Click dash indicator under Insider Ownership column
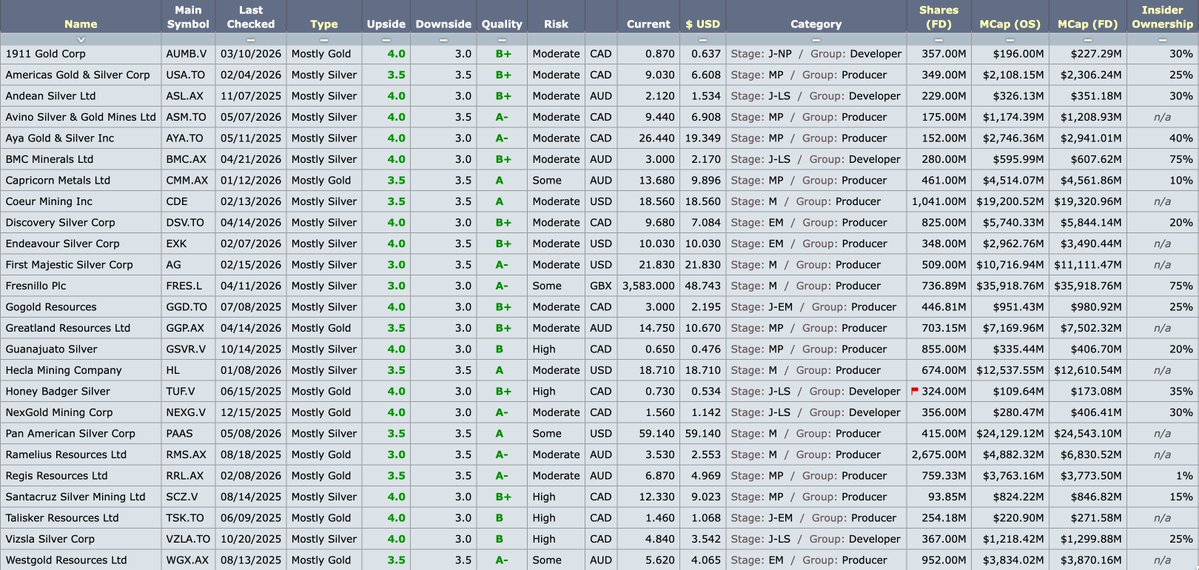Image resolution: width=1199 pixels, height=570 pixels. click(1162, 39)
